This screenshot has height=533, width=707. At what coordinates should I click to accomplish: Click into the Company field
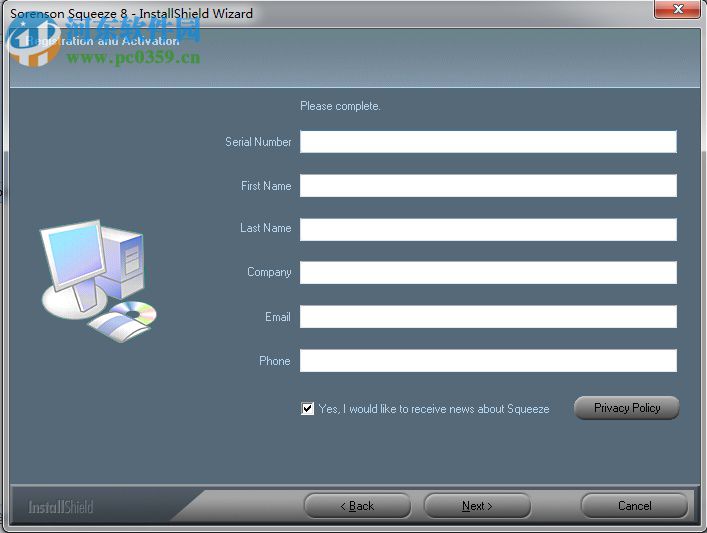488,273
